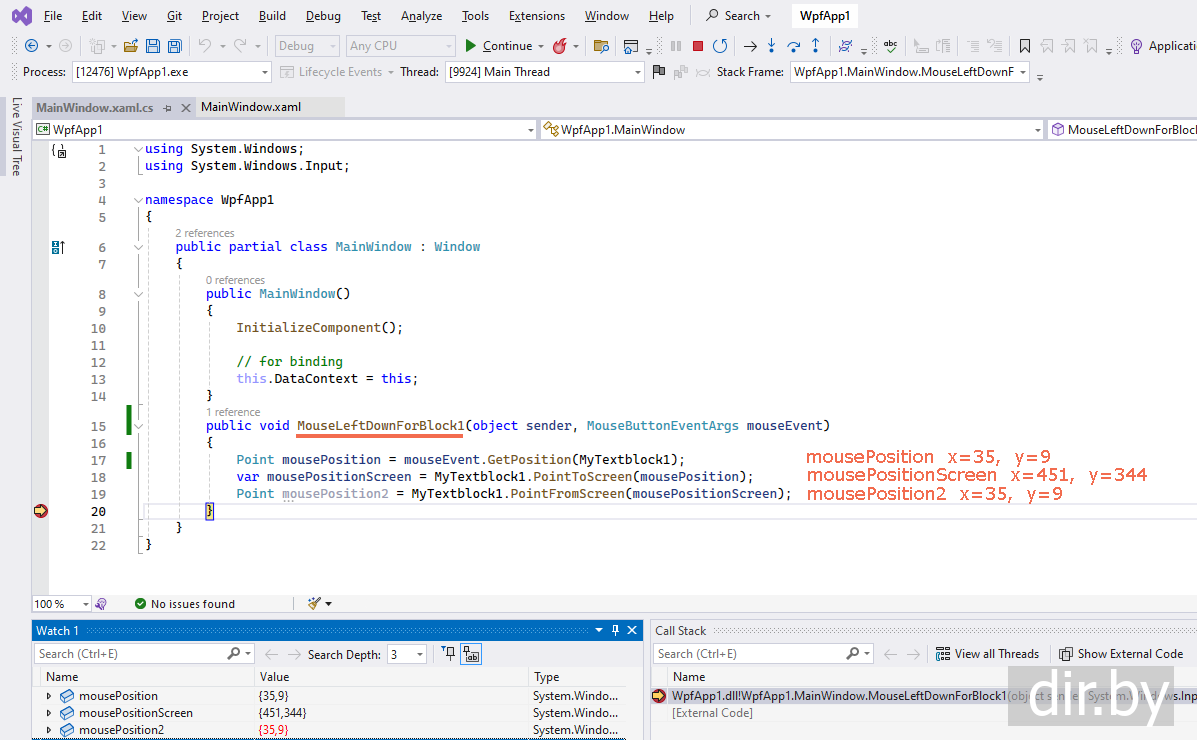The width and height of the screenshot is (1197, 740).
Task: Open the Process dropdown showing WpfApp1.exe
Action: coord(170,72)
